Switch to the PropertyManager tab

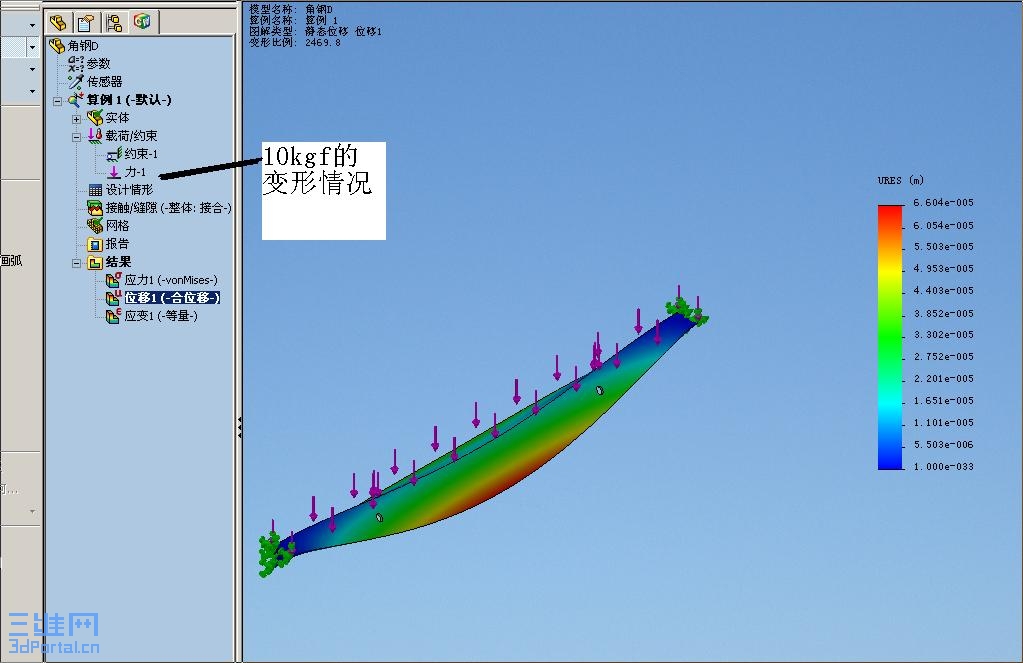[85, 23]
